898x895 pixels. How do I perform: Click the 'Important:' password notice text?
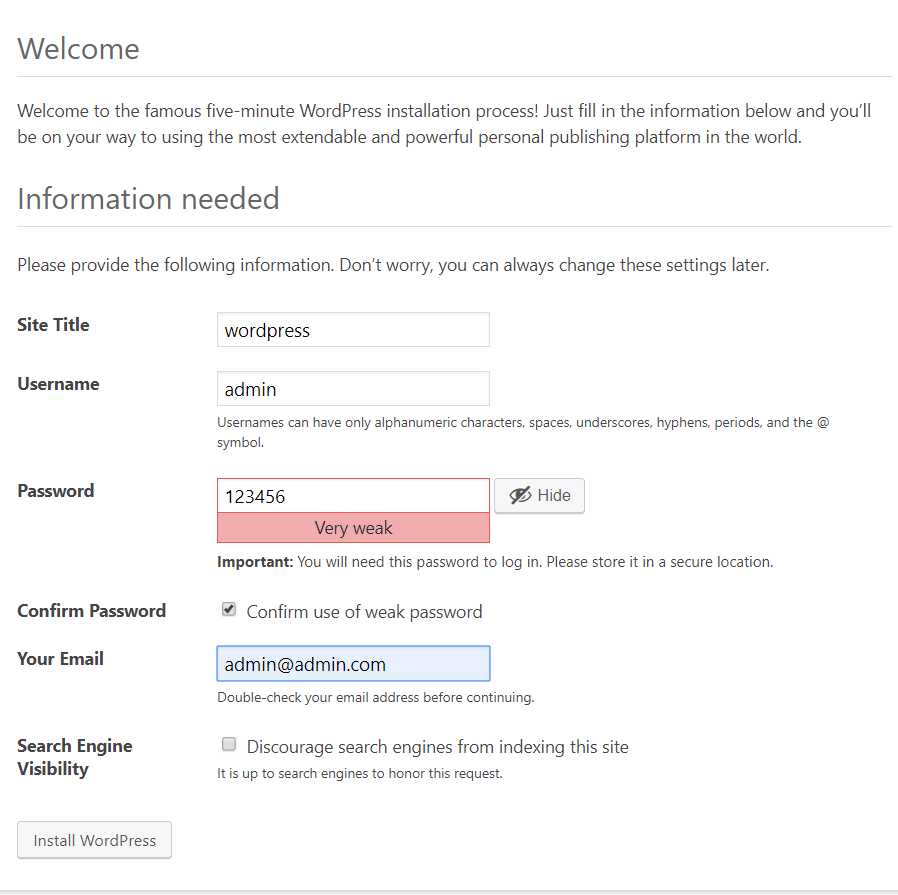tap(495, 562)
